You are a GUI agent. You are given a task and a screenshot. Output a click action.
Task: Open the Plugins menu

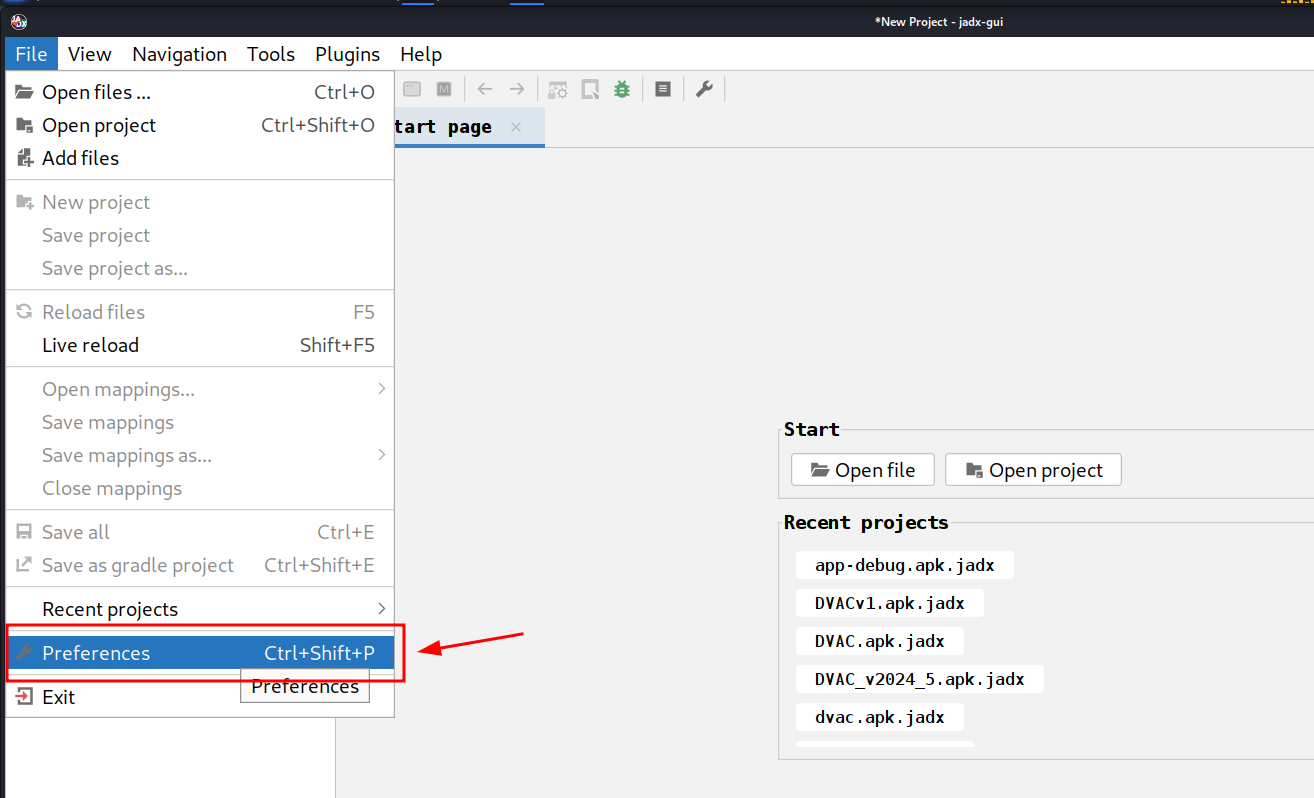pyautogui.click(x=347, y=54)
